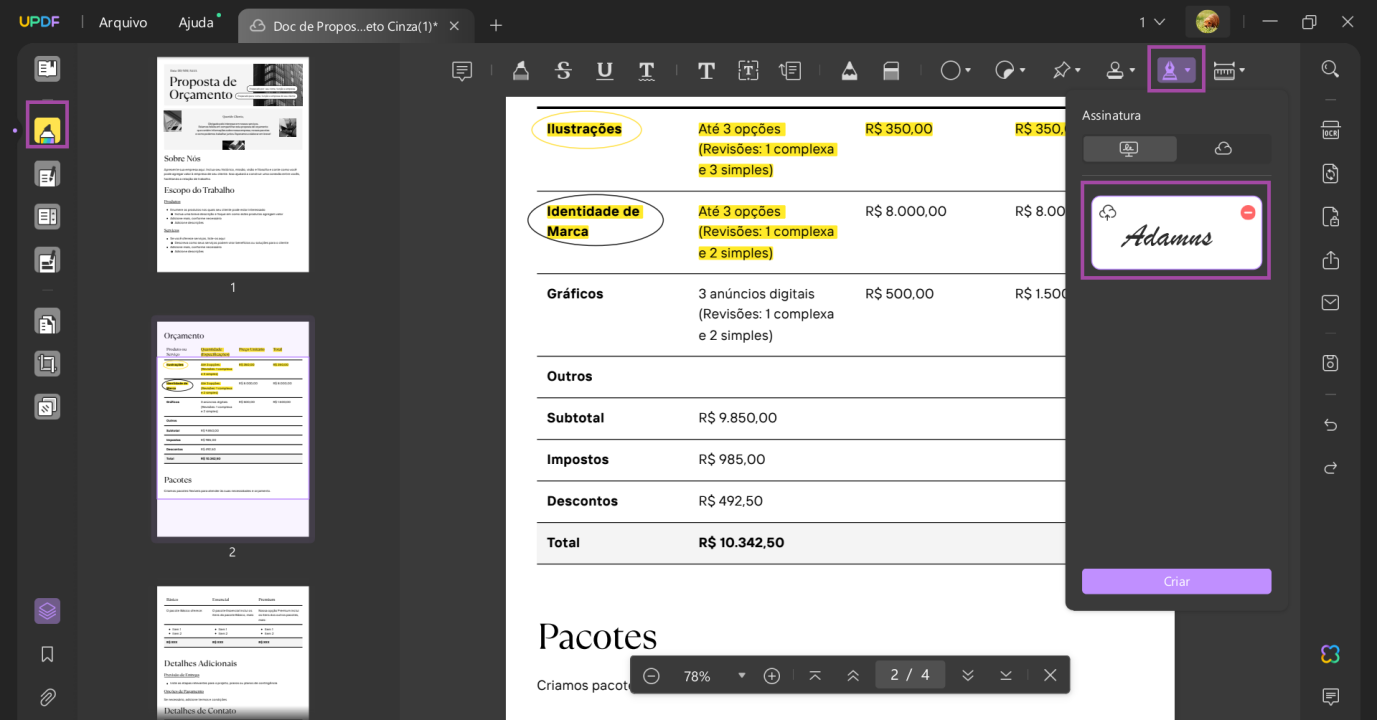Screen dimensions: 1377x720
Task: Expand the zoom percentage dropdown
Action: (x=741, y=676)
